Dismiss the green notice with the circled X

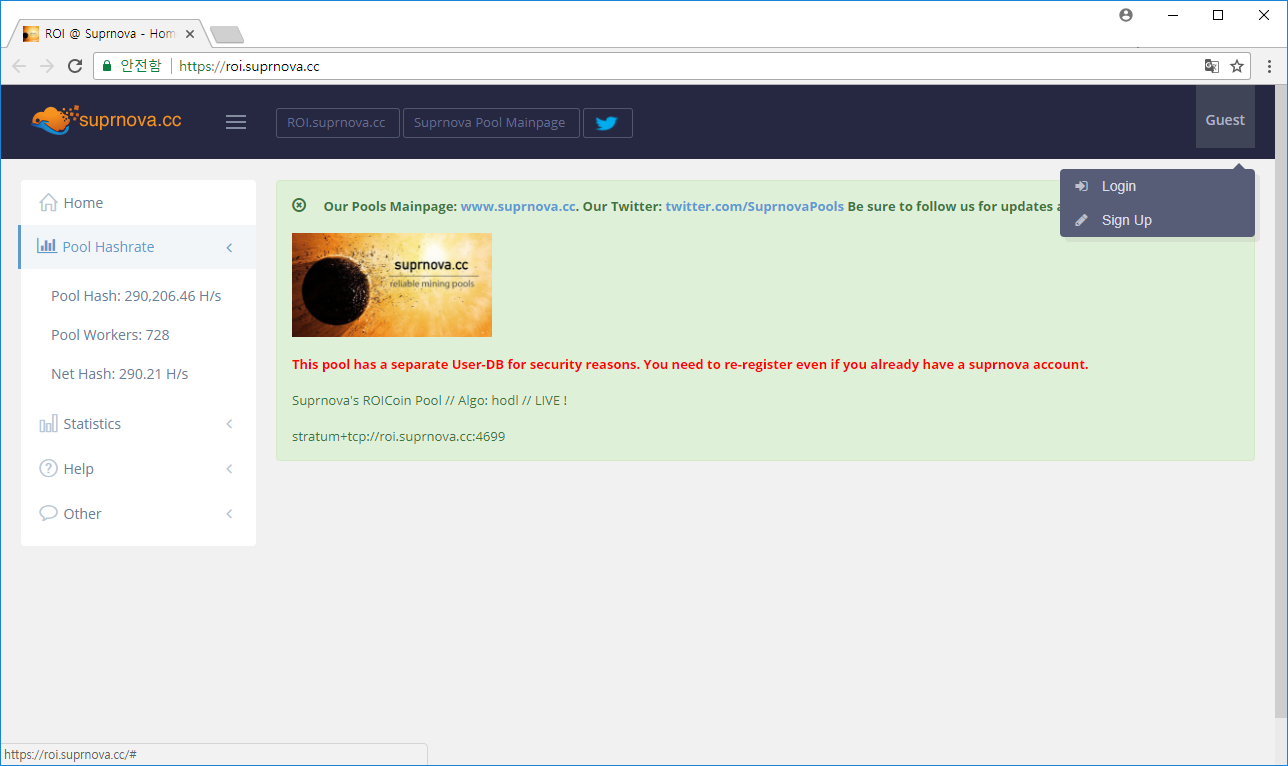point(299,205)
